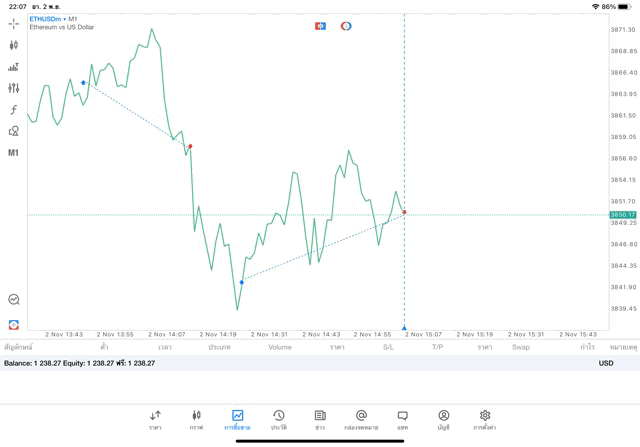The height and width of the screenshot is (447, 640).
Task: Tap the square blue-red icon at top center
Action: pos(320,26)
